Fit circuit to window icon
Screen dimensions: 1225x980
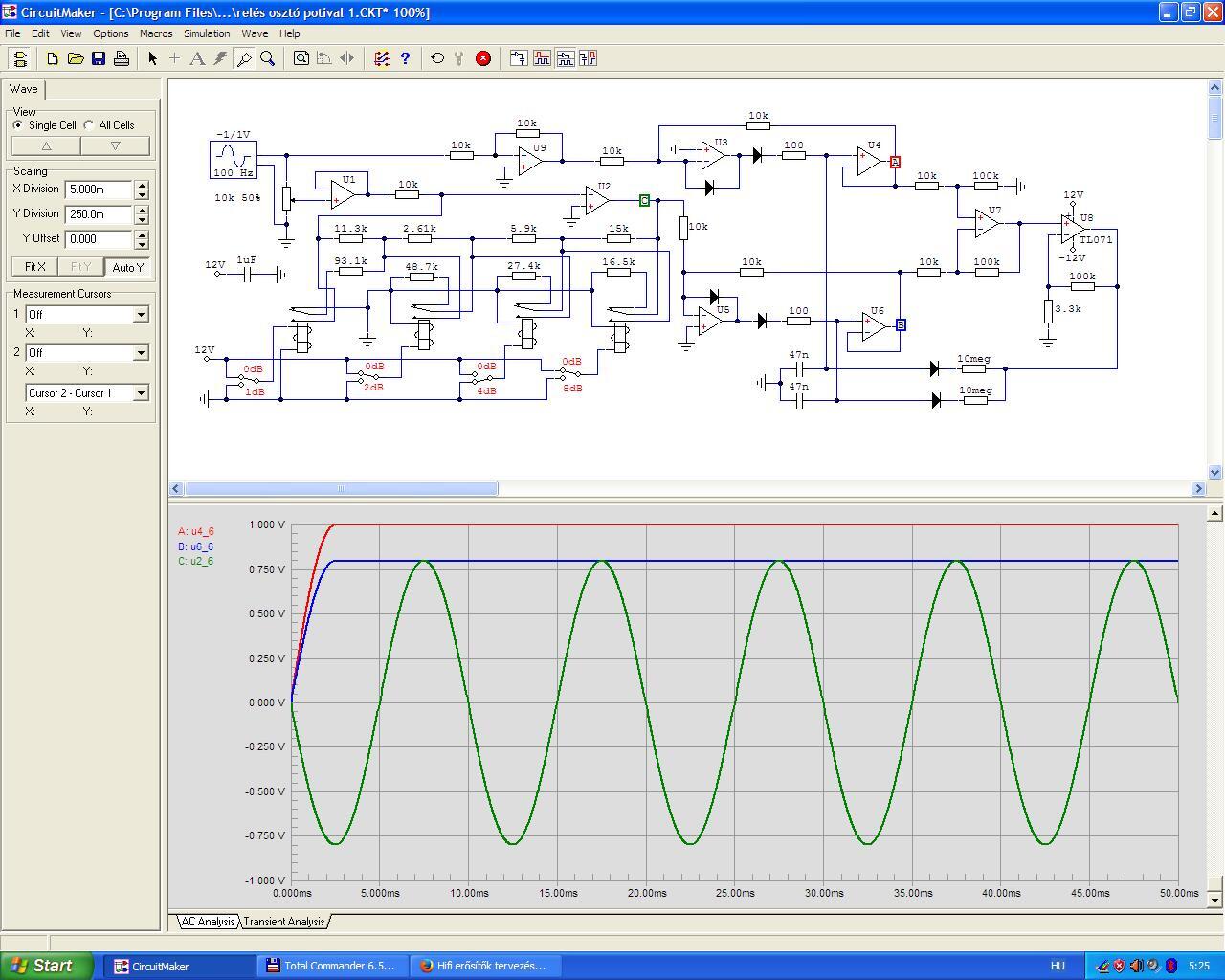pyautogui.click(x=301, y=58)
